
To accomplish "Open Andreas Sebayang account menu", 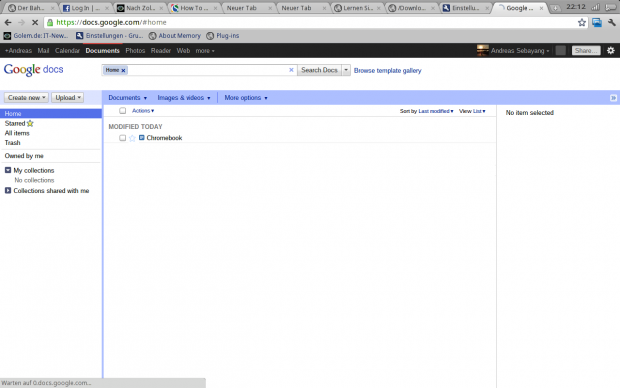I will tap(520, 51).
